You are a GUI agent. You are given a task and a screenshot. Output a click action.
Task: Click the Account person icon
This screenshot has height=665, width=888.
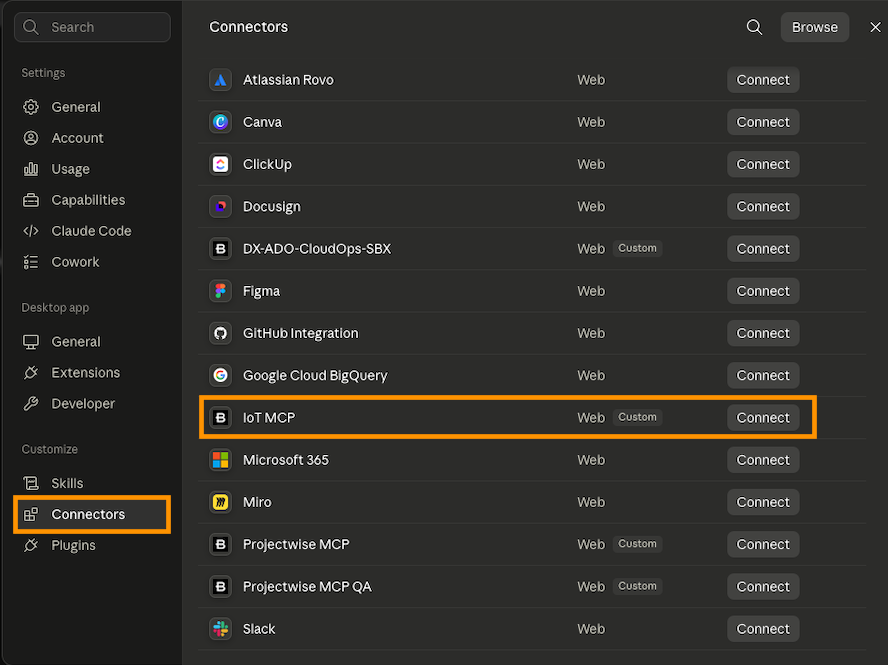tap(31, 138)
